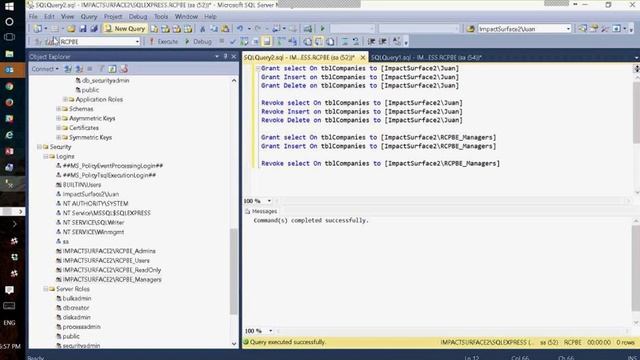Viewport: 640px width, 360px height.
Task: Click the Disconnect icon in Object Explorer
Action: tap(79, 69)
